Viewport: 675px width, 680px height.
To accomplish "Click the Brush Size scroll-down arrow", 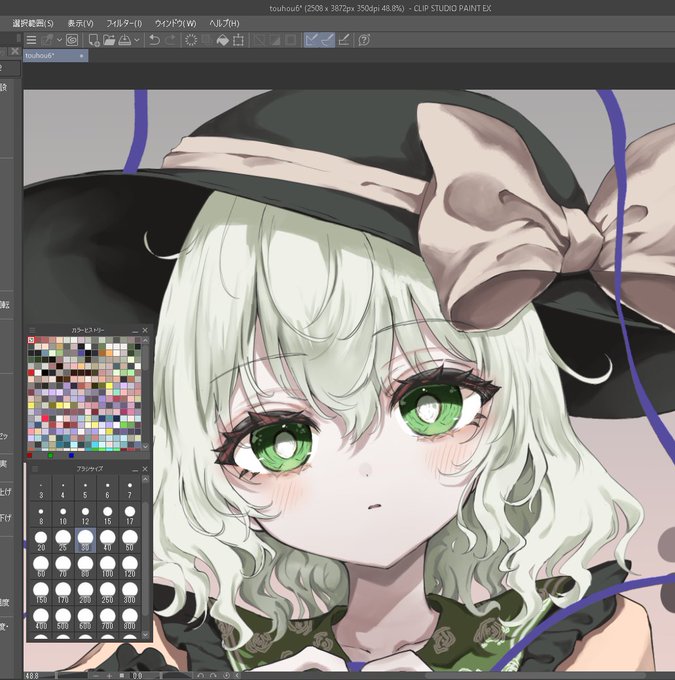I will (x=145, y=635).
